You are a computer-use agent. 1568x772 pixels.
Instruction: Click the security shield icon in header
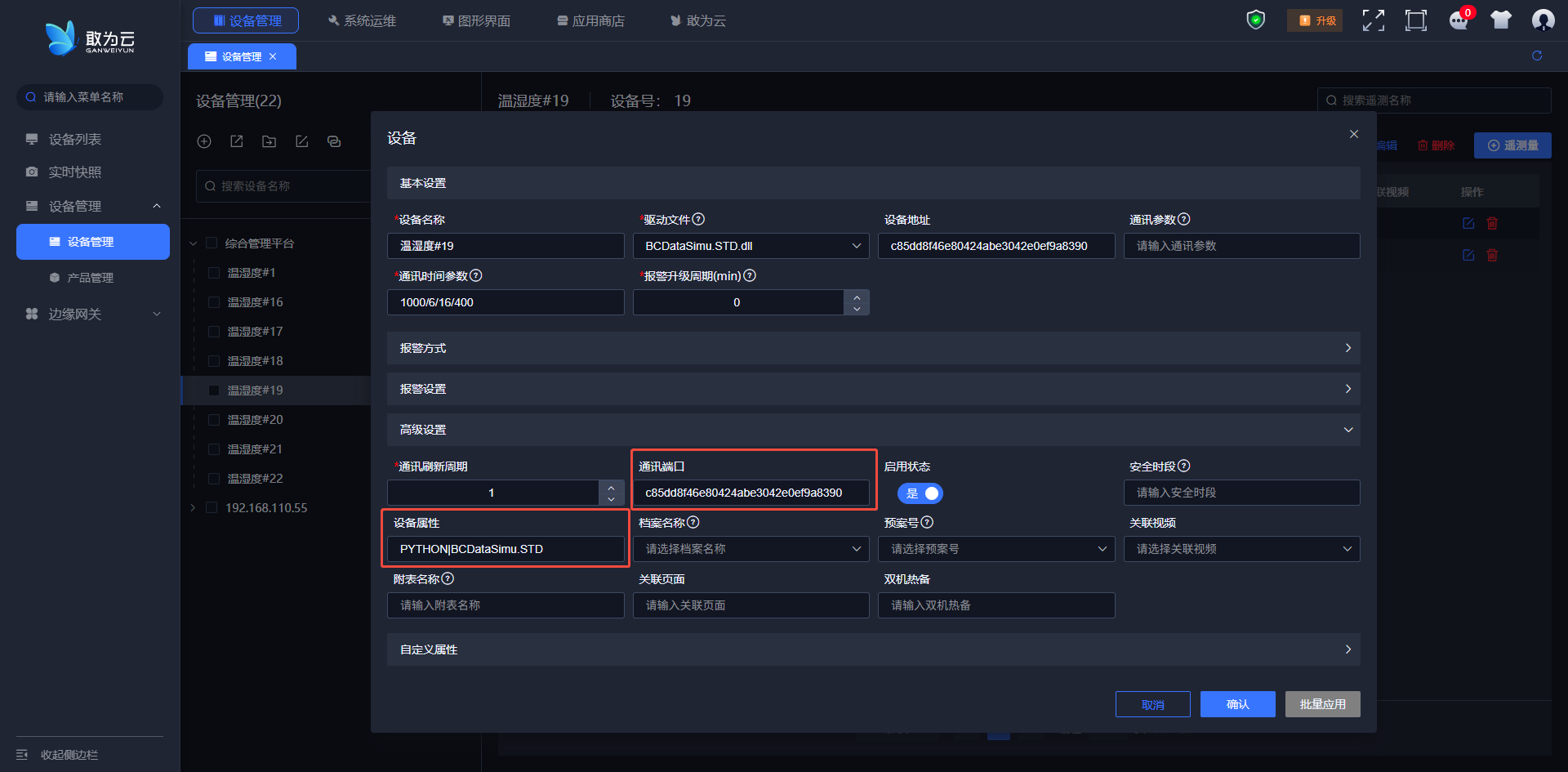(1255, 20)
